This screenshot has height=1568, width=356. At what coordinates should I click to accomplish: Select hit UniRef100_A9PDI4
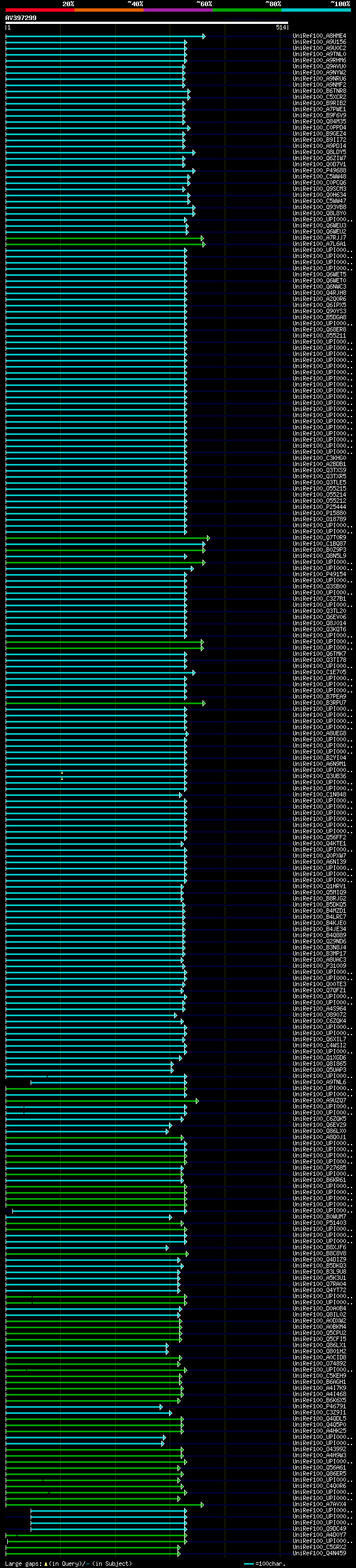point(319,146)
